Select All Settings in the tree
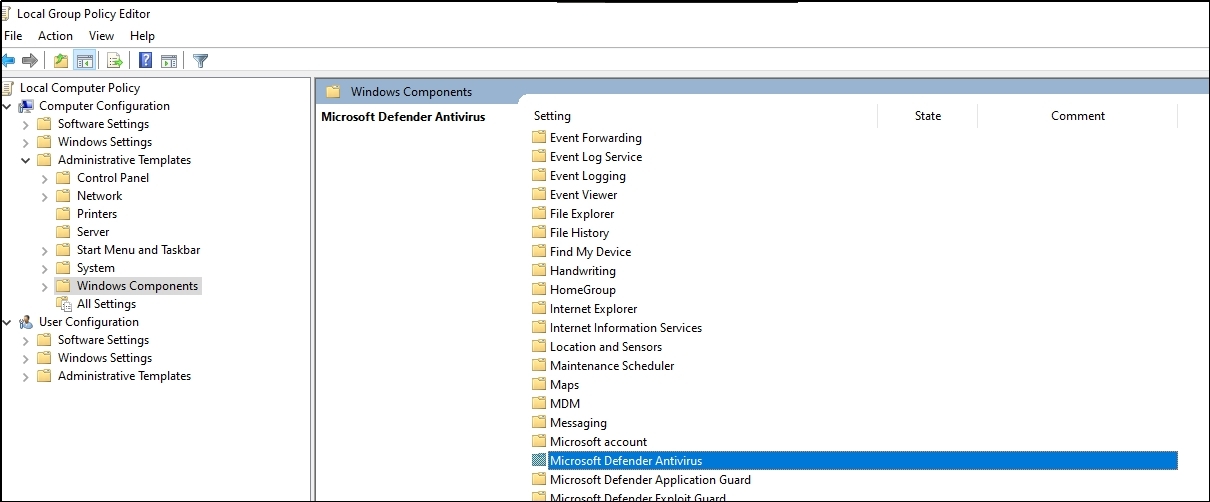Screen dimensions: 1210x502 106,304
